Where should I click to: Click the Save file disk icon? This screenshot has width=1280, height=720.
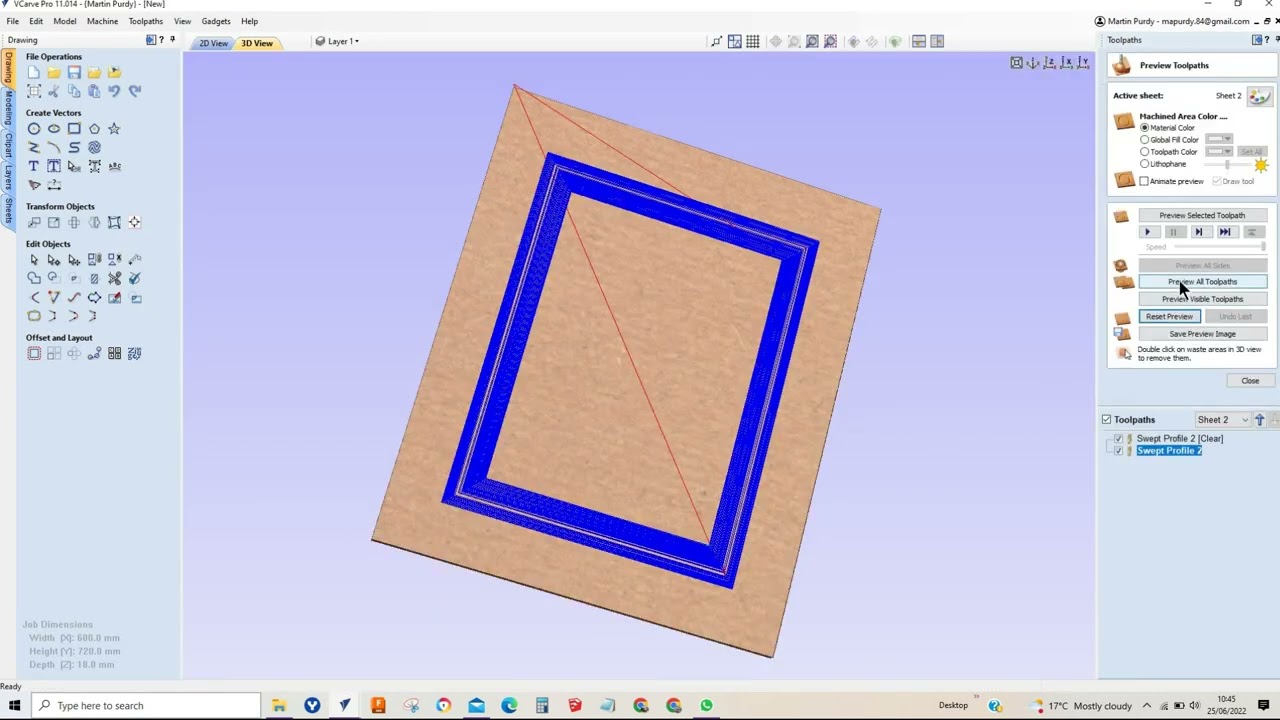[74, 72]
